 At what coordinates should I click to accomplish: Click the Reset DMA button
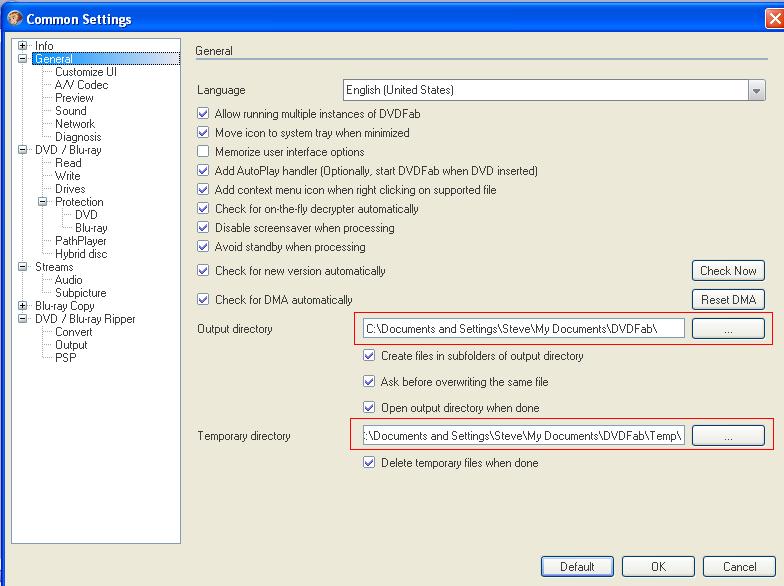[x=728, y=300]
